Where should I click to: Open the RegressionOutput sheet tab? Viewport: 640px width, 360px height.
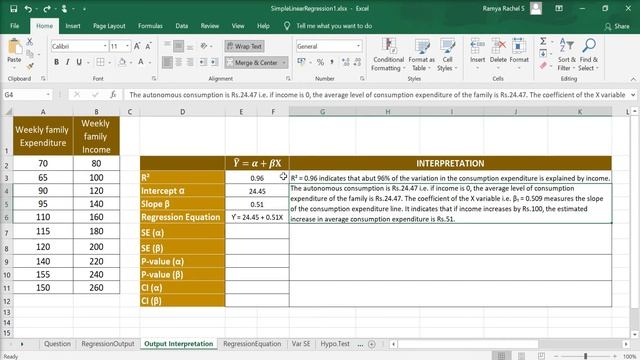click(x=108, y=344)
